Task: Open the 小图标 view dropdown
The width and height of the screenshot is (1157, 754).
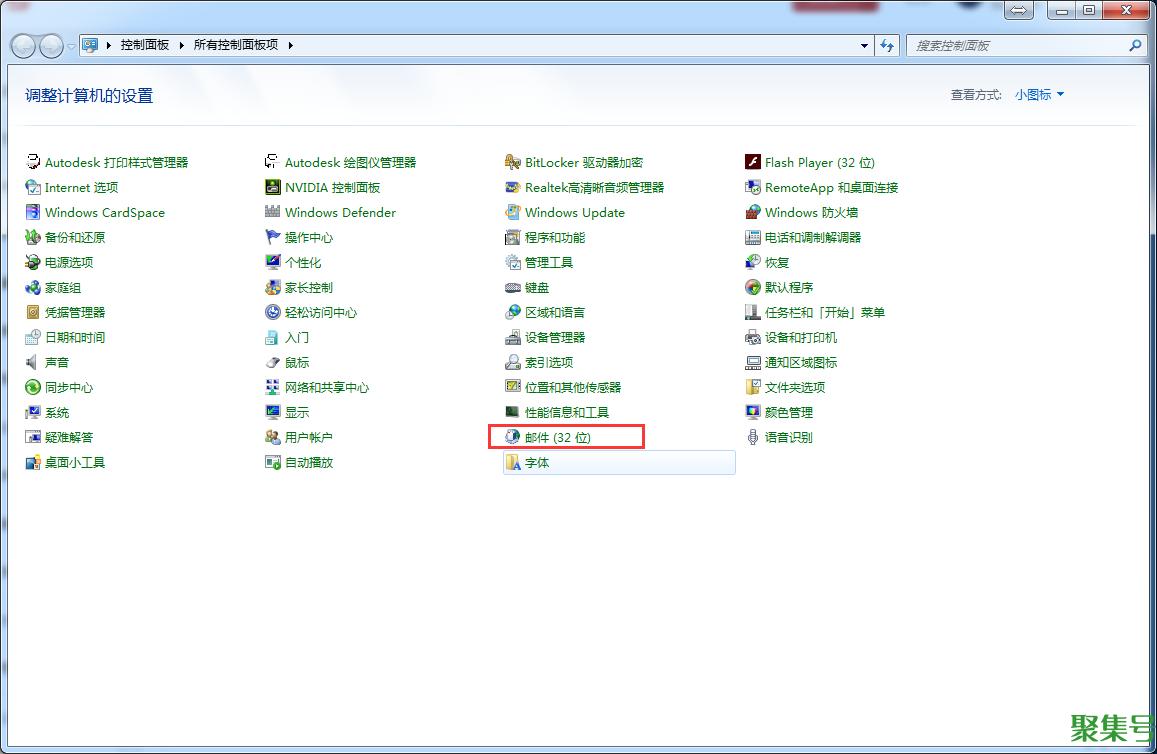Action: click(1038, 94)
